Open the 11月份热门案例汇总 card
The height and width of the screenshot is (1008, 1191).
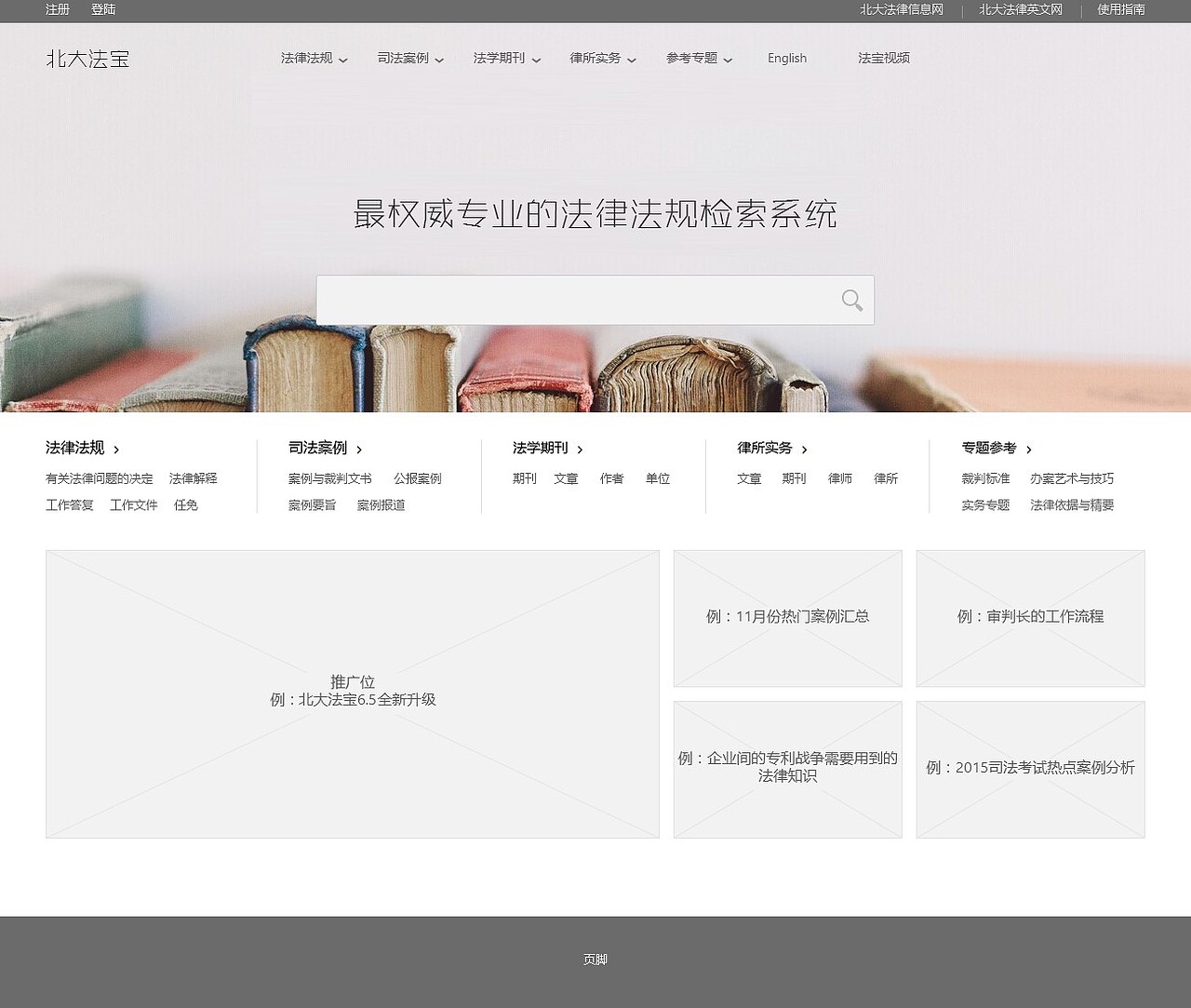point(788,618)
